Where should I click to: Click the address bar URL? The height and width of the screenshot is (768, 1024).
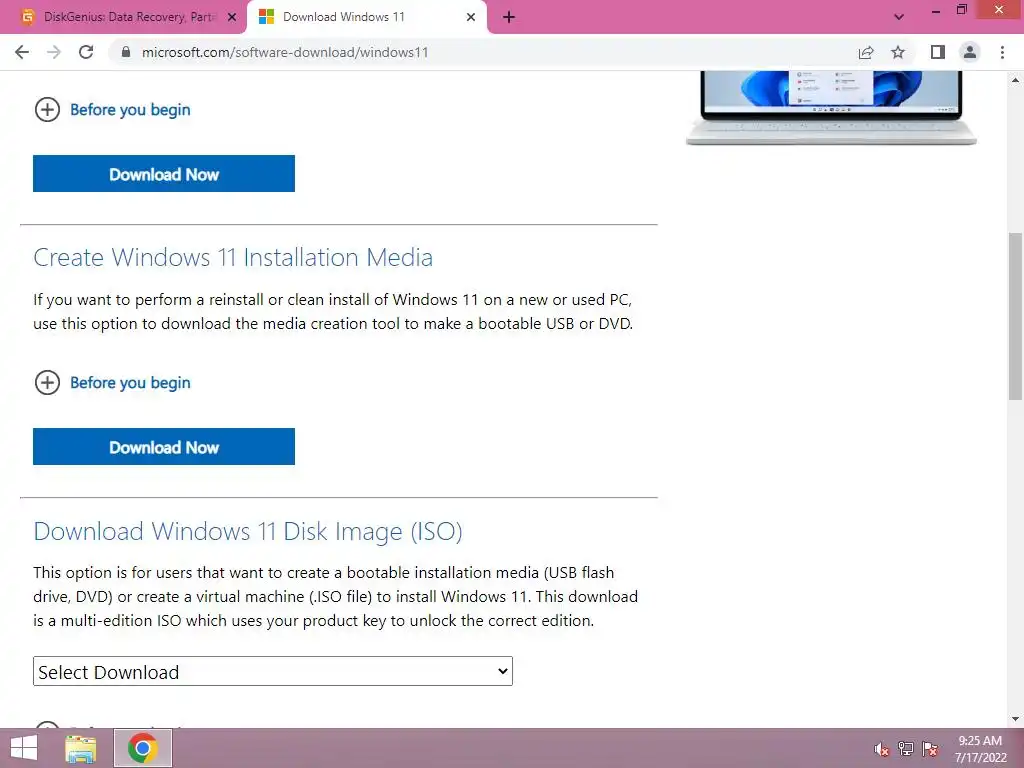[285, 52]
